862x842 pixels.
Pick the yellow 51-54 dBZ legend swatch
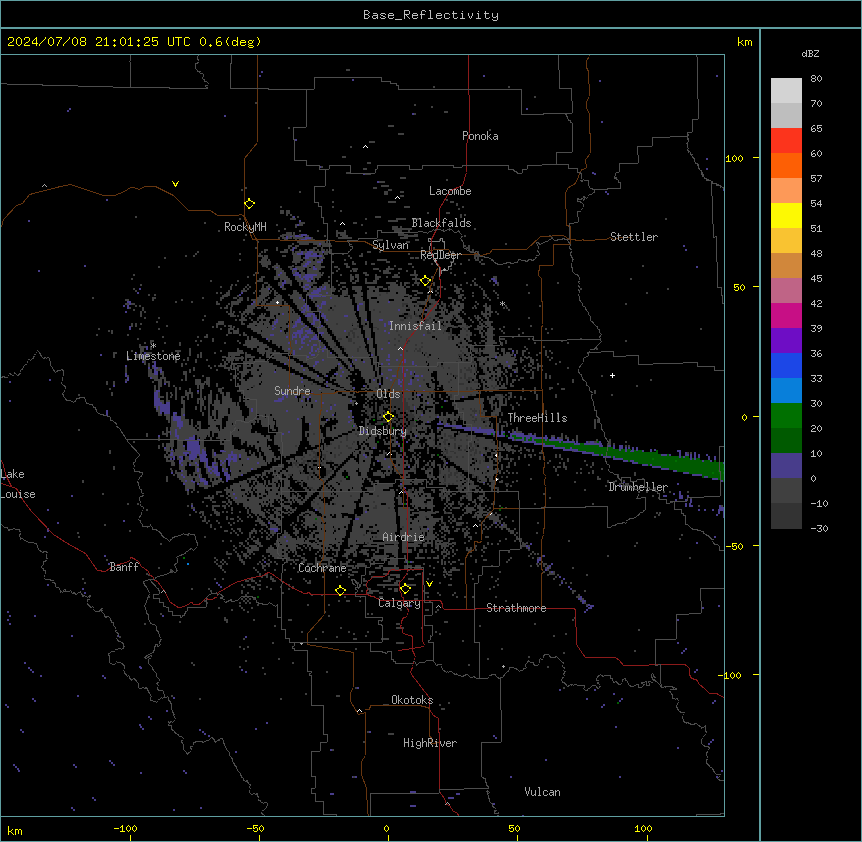[786, 215]
